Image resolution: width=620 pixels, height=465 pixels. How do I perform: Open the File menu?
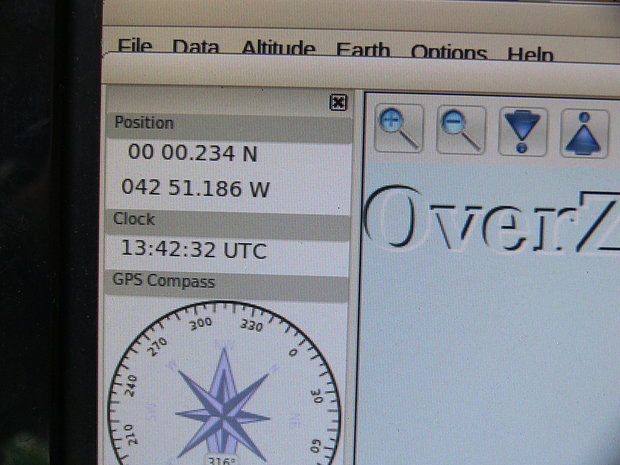click(x=135, y=46)
